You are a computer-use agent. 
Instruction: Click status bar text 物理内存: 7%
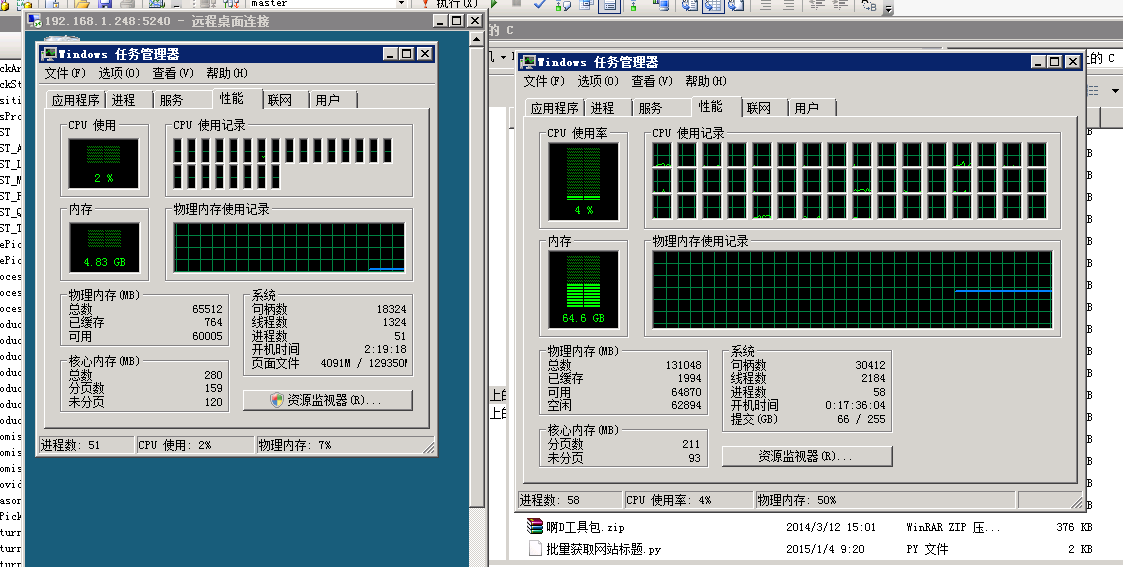click(295, 445)
